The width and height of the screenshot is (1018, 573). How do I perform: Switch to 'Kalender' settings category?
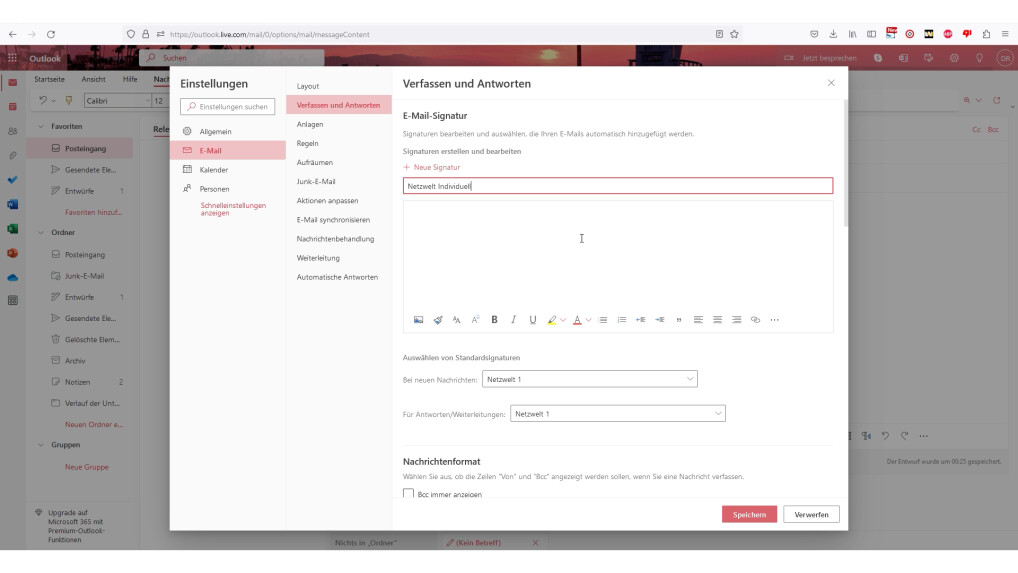pyautogui.click(x=214, y=170)
